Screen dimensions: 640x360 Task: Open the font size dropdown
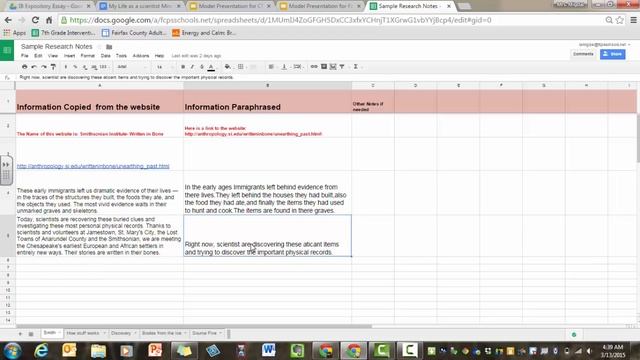point(164,67)
